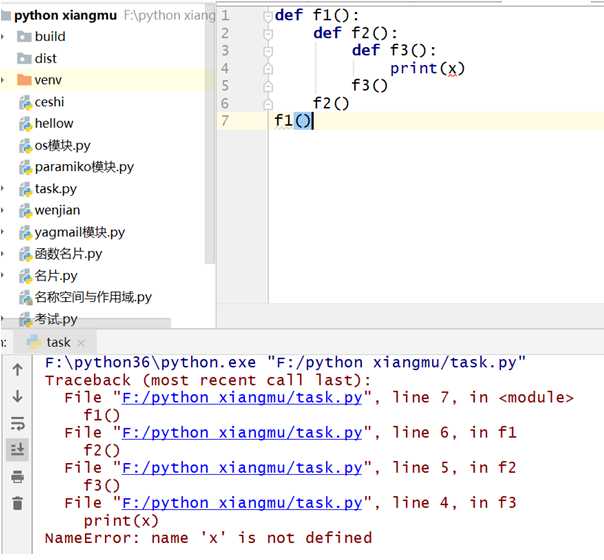
Task: Click the 名片.py file icon
Action: 25,276
